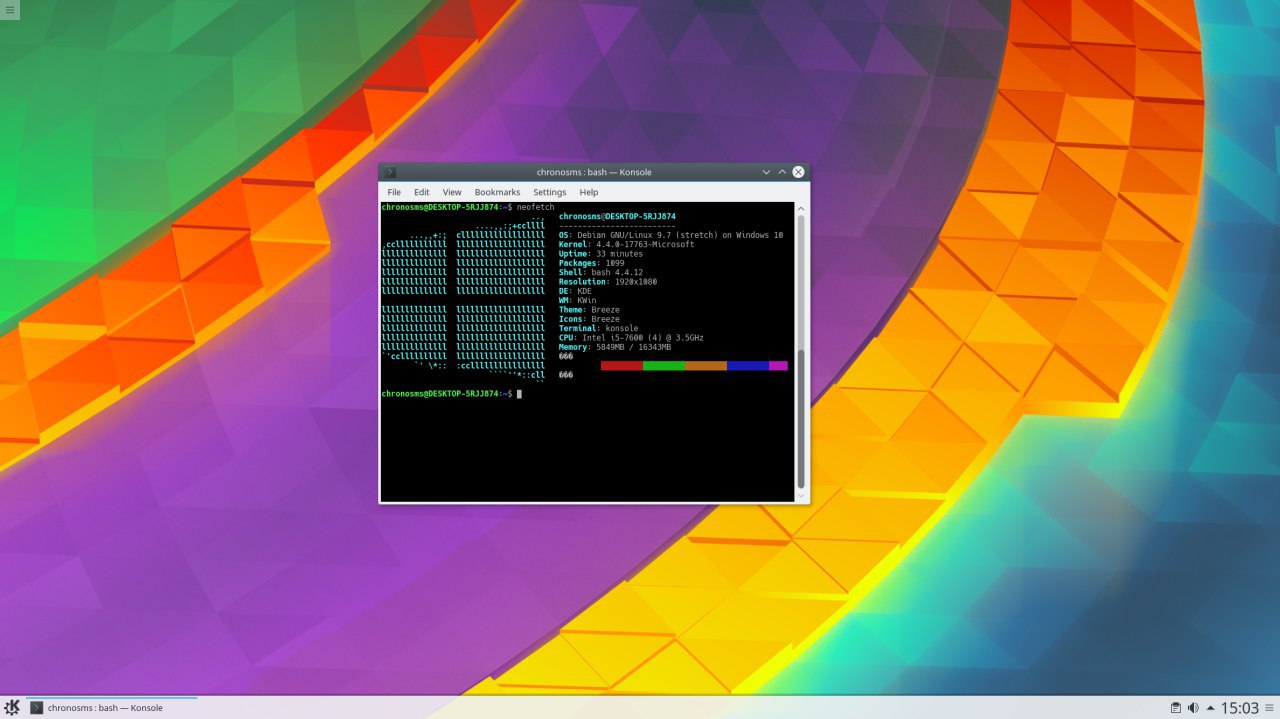Click the 'WM: KWin' line
Image resolution: width=1280 pixels, height=719 pixels.
(x=578, y=300)
